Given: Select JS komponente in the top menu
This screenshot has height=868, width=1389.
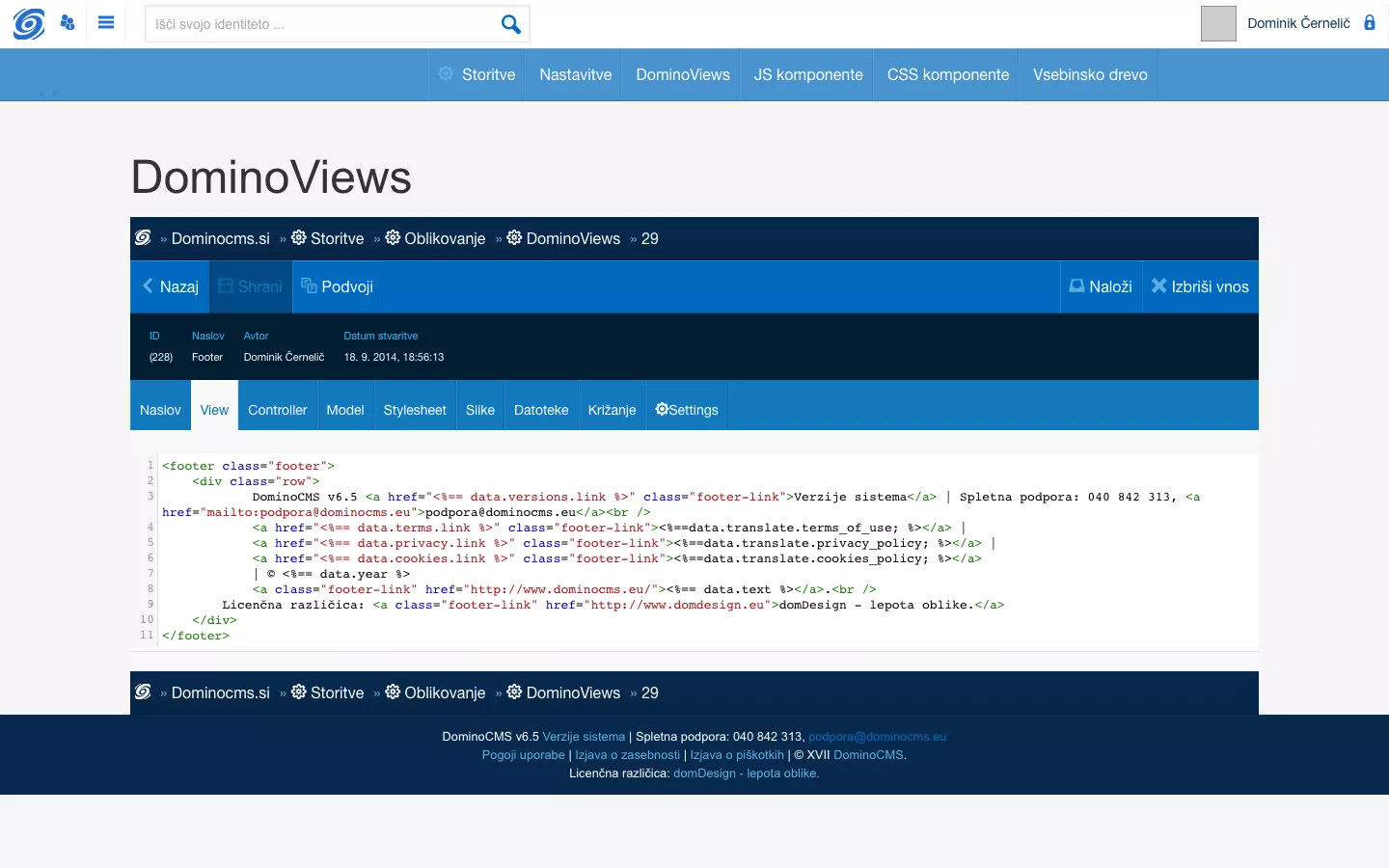Looking at the screenshot, I should (808, 74).
